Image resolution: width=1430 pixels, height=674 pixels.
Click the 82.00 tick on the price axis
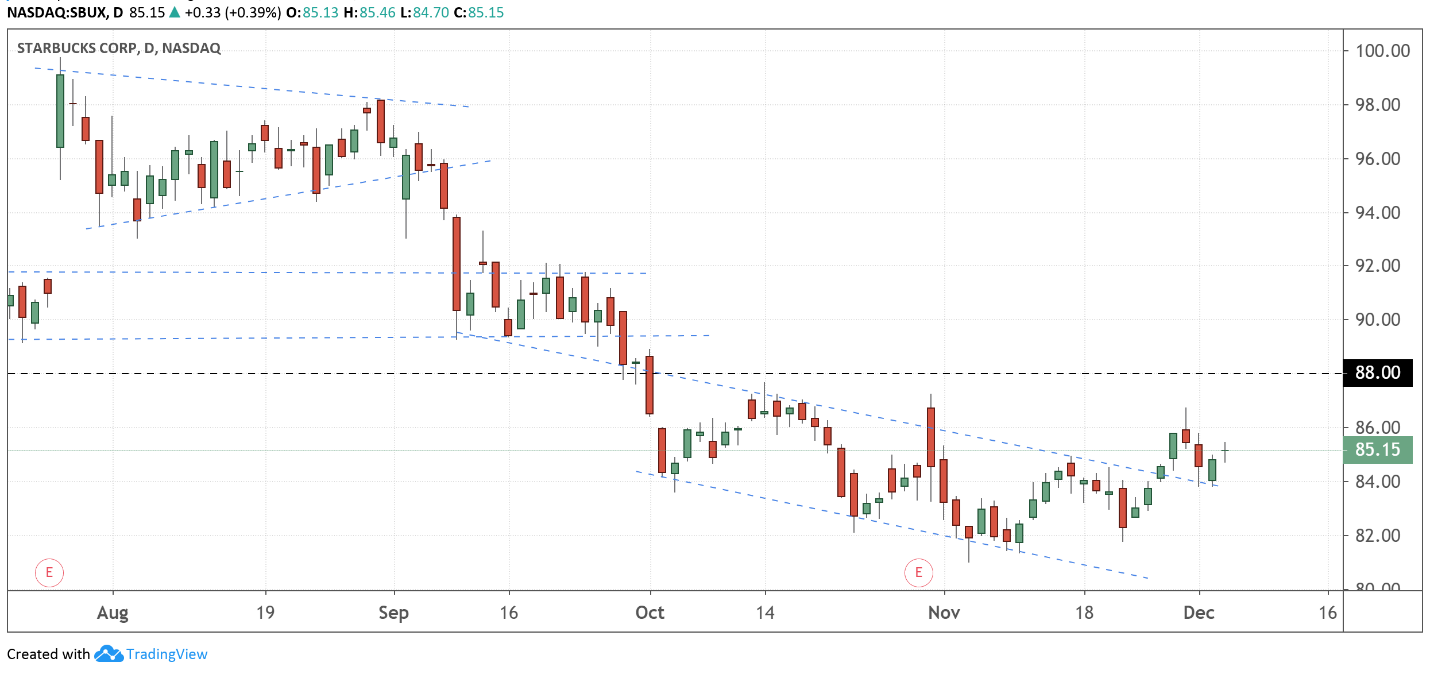[x=1382, y=535]
